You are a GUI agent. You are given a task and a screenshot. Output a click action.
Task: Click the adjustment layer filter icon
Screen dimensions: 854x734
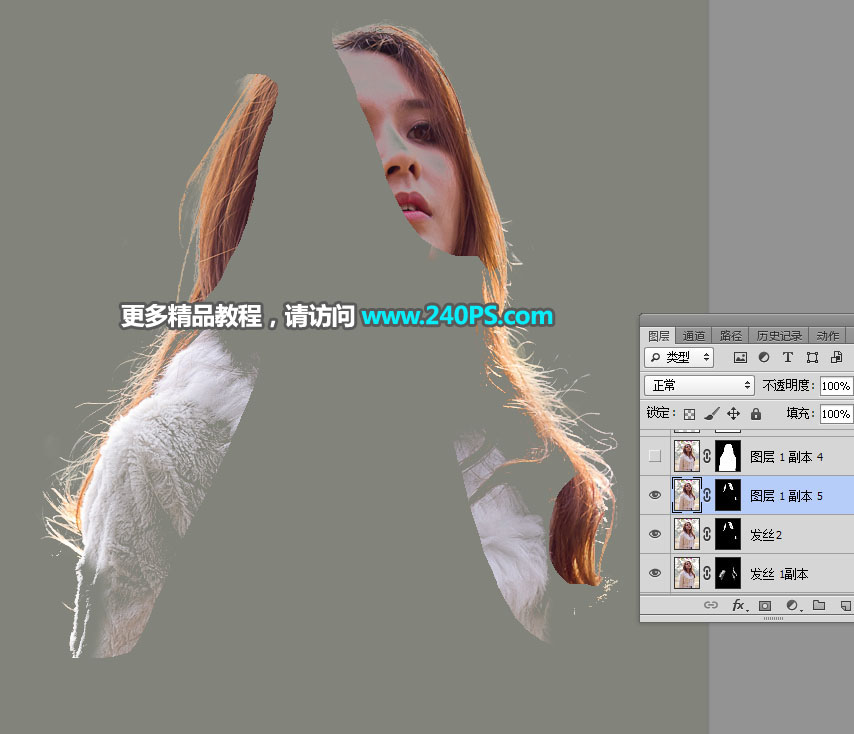click(764, 357)
